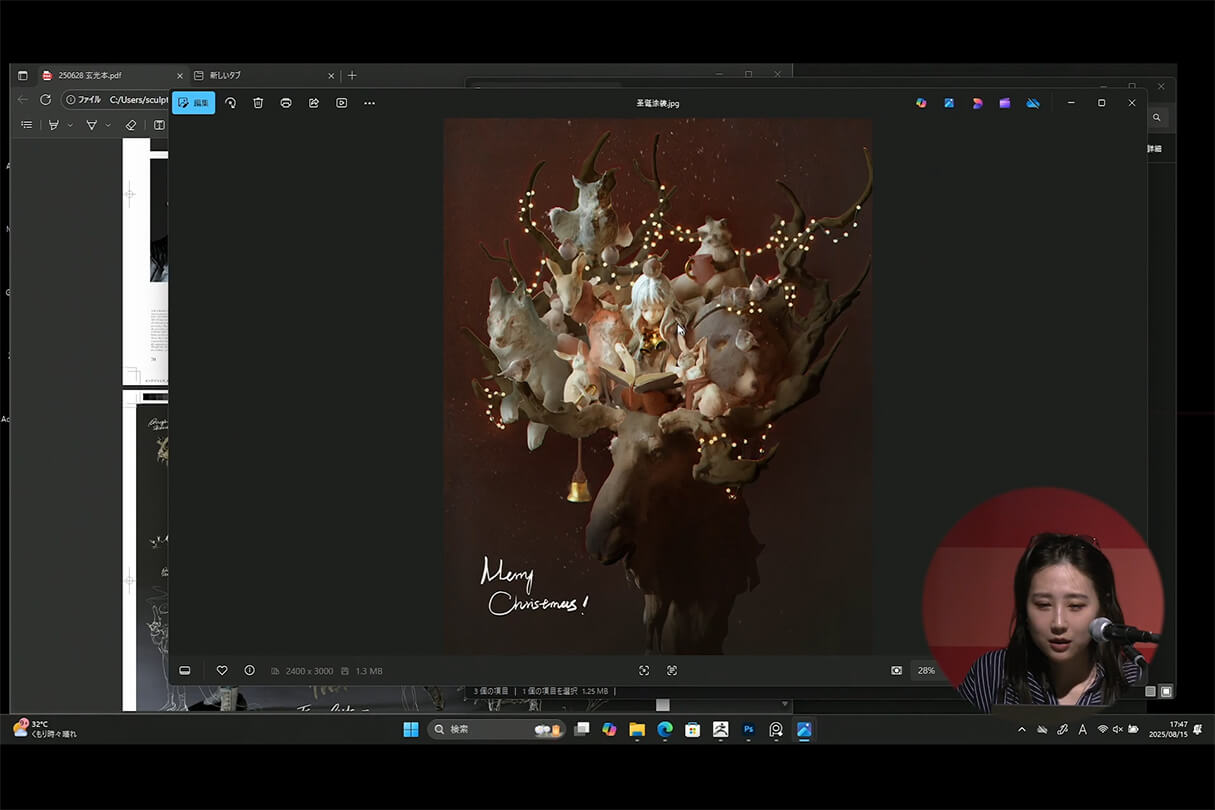Click the fit-to-window icon in bottom bar
The width and height of the screenshot is (1215, 810).
pos(644,670)
